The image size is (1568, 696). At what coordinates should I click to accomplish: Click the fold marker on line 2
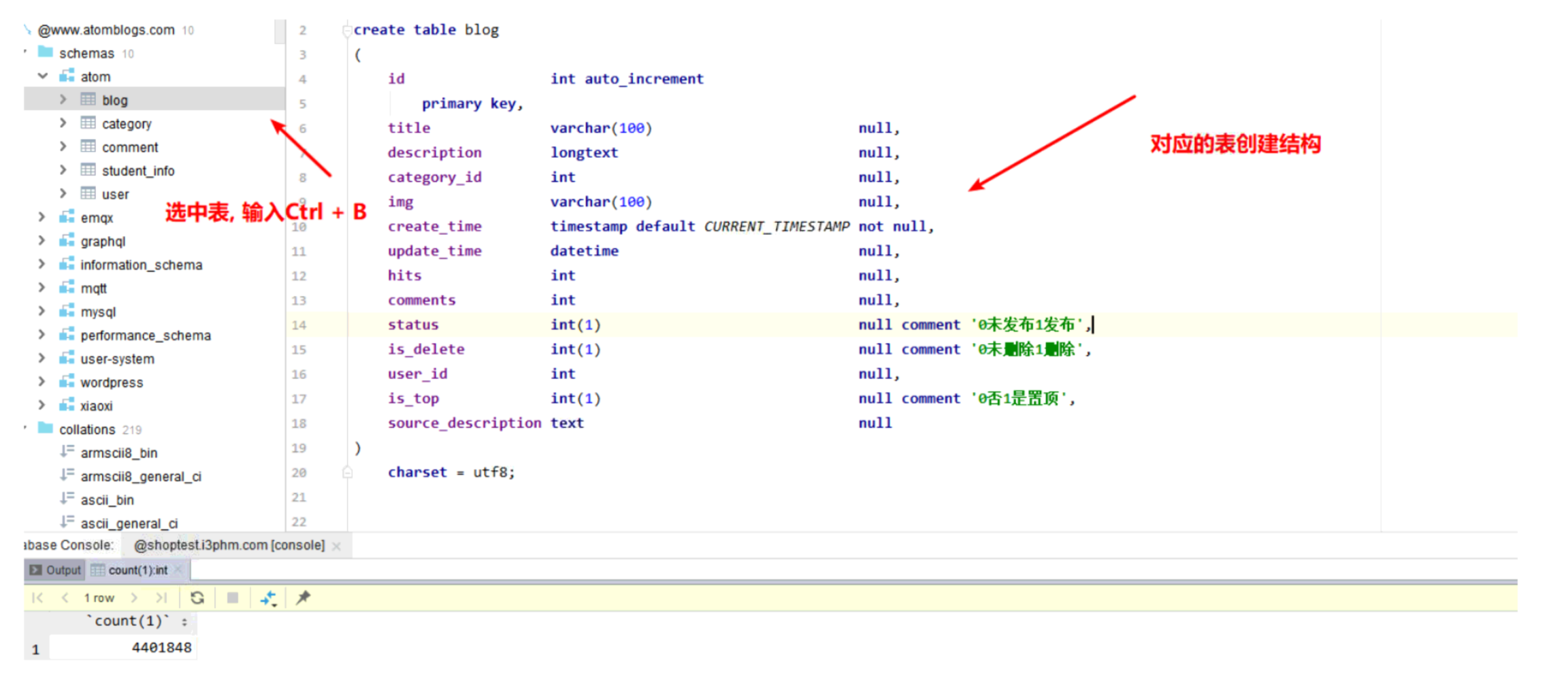pyautogui.click(x=347, y=30)
